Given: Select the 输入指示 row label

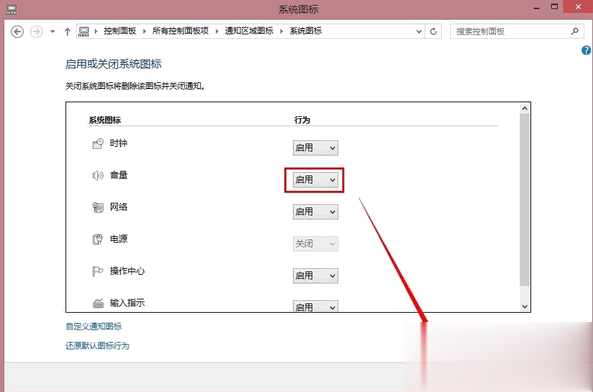Looking at the screenshot, I should coord(127,303).
